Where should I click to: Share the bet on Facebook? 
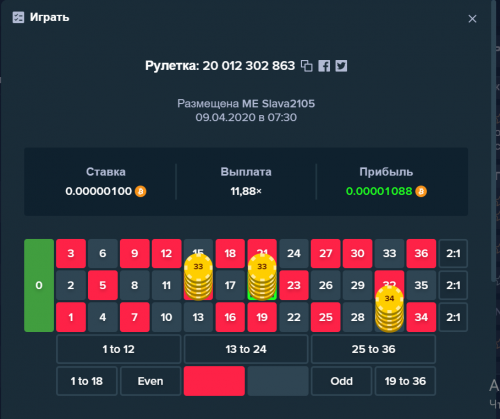pyautogui.click(x=324, y=66)
